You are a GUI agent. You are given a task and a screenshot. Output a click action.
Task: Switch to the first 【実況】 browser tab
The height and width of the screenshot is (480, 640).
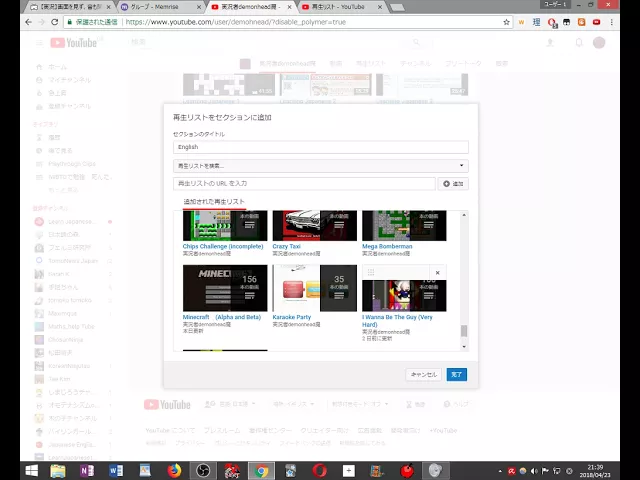click(69, 7)
